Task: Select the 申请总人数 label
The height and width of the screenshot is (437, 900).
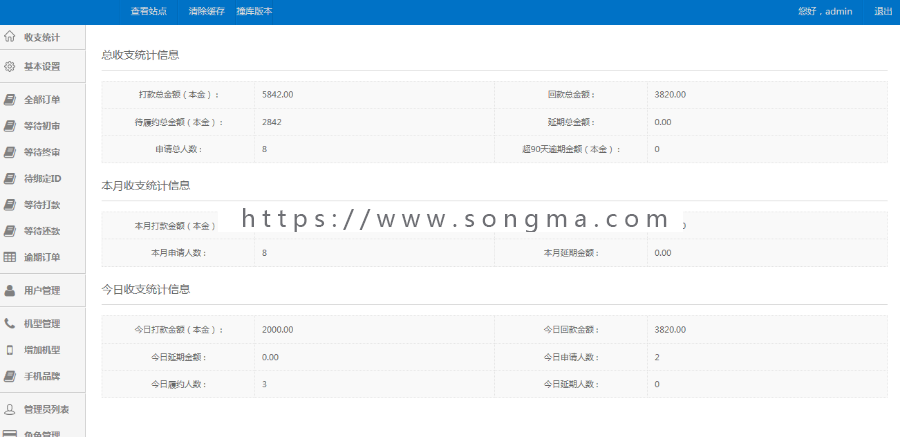Action: (179, 149)
